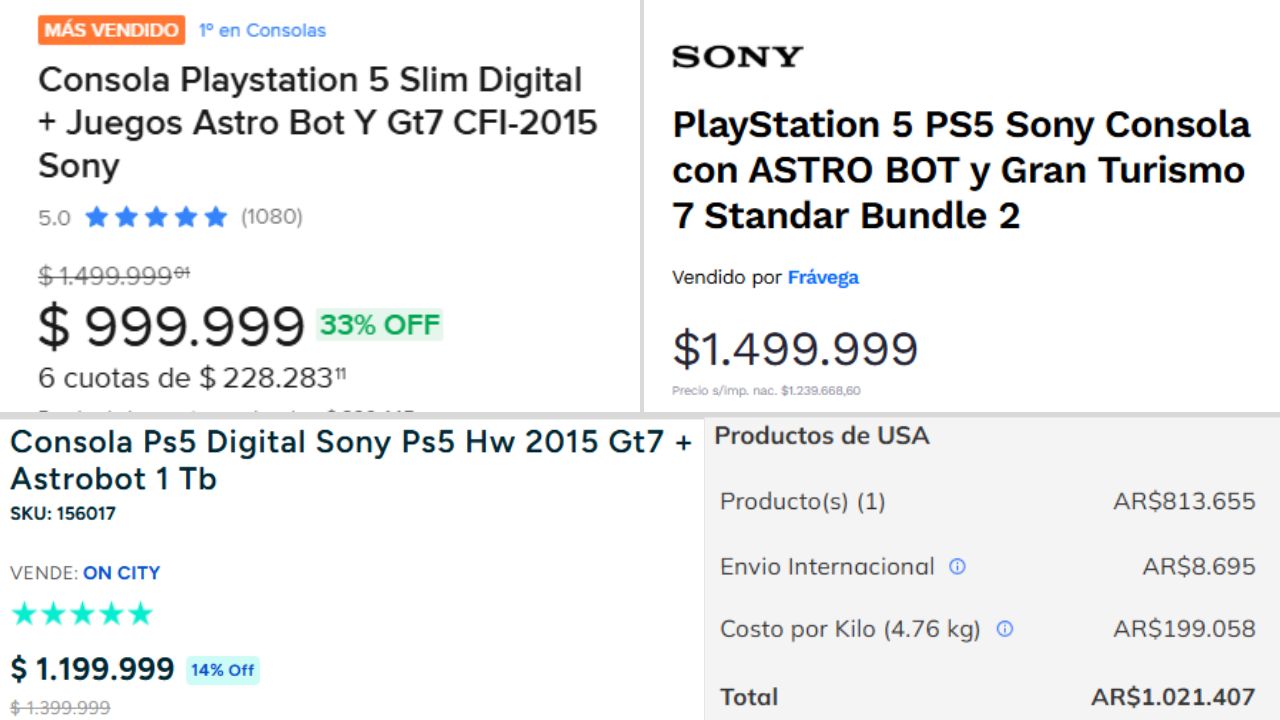
Task: Click the SONY brand logo
Action: (737, 57)
